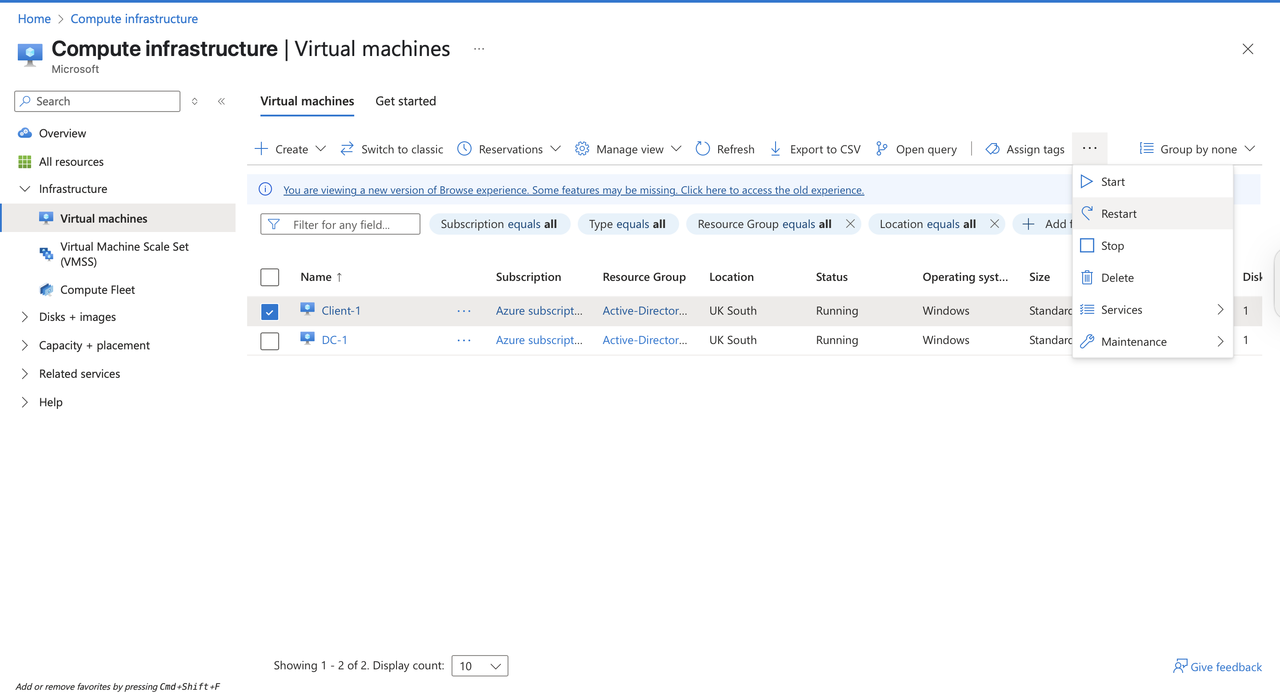Click the sidebar expand/collapse arrows icon
1280x696 pixels.
(195, 101)
